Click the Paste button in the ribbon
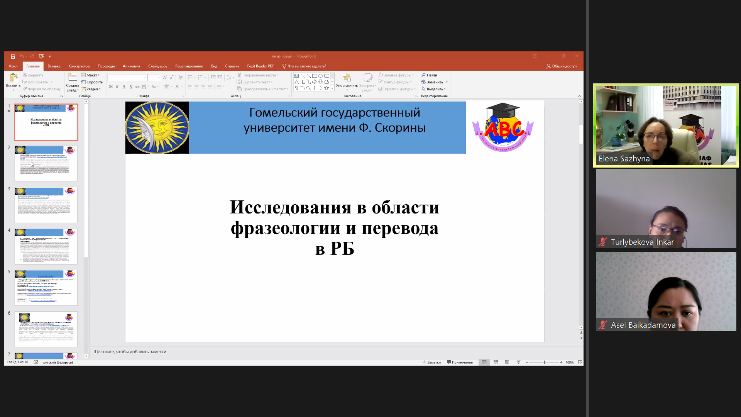This screenshot has height=417, width=741. [13, 82]
